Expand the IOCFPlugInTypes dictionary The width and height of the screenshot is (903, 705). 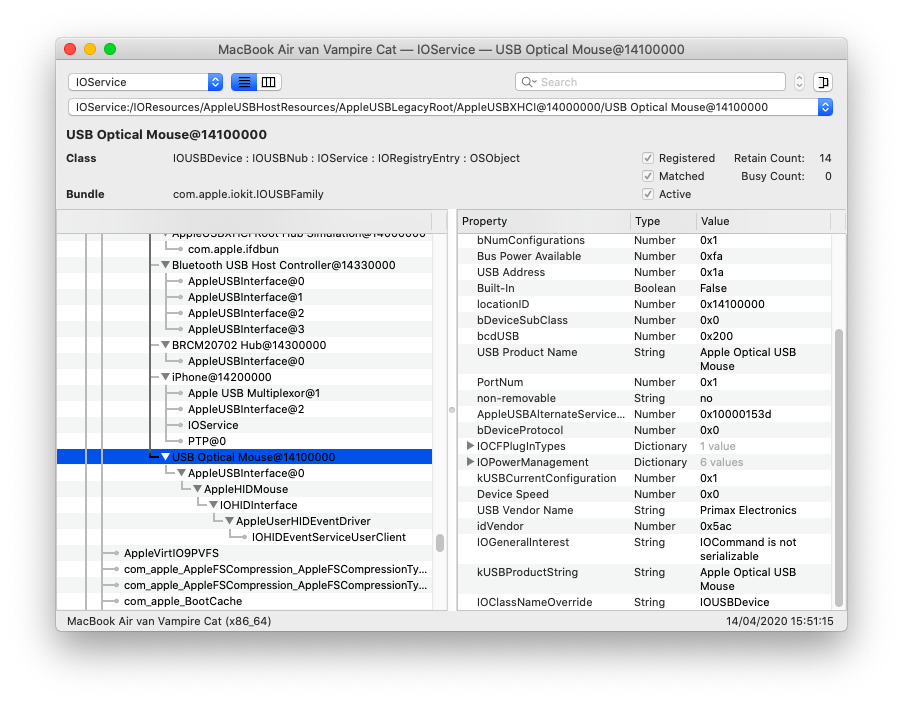pos(470,446)
